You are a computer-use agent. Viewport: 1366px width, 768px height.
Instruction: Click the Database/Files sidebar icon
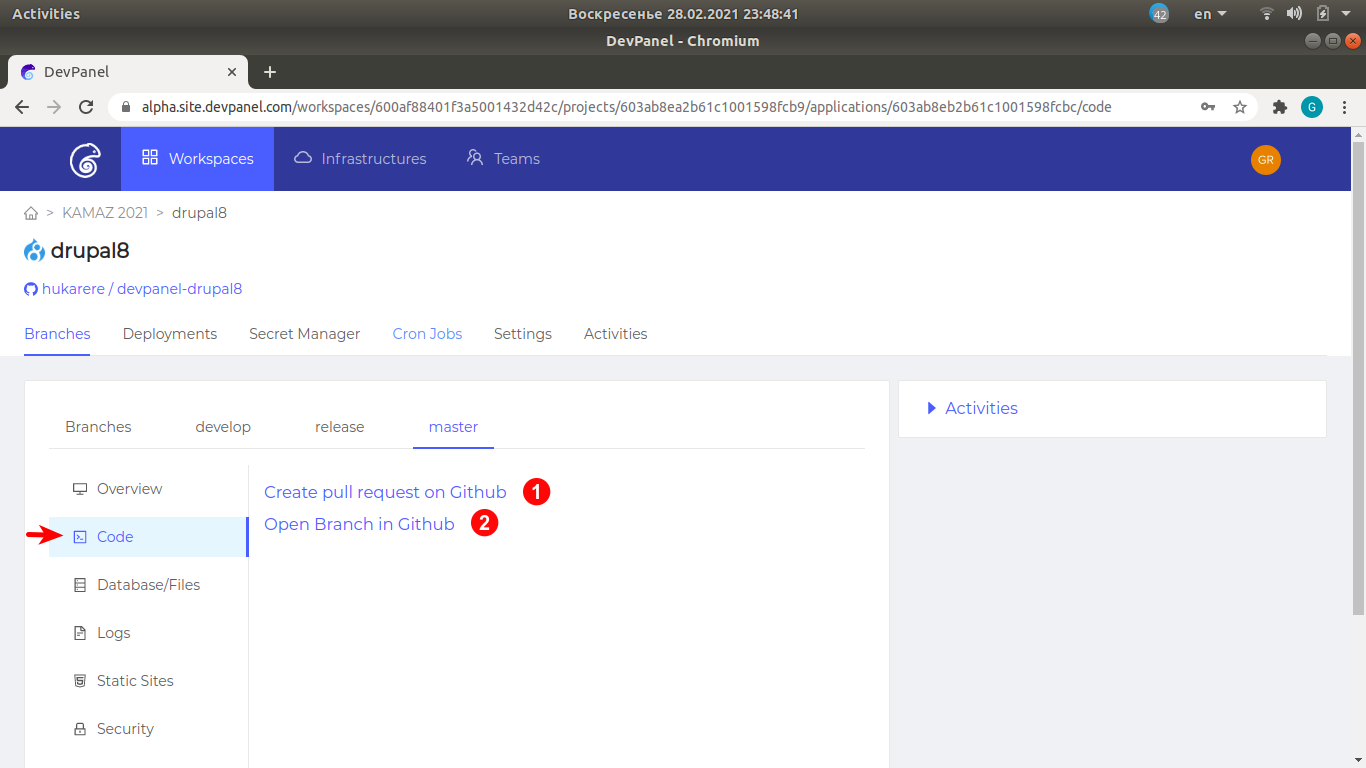[x=80, y=584]
